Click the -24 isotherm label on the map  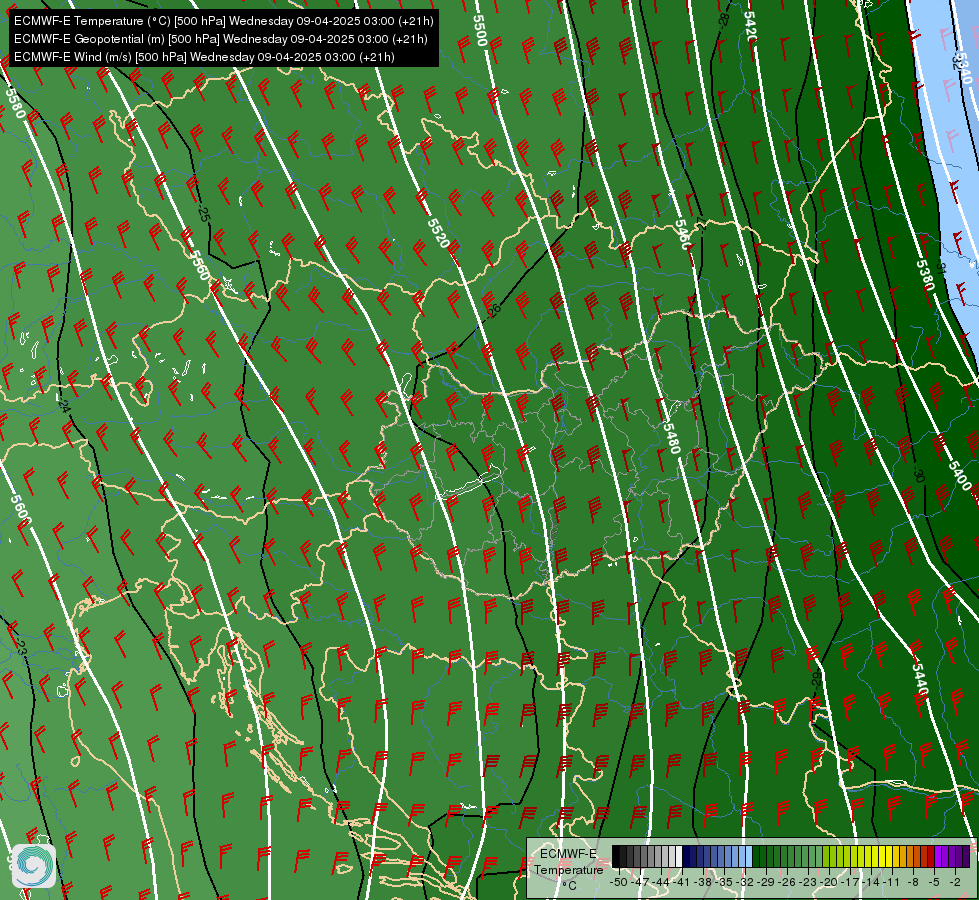[63, 405]
